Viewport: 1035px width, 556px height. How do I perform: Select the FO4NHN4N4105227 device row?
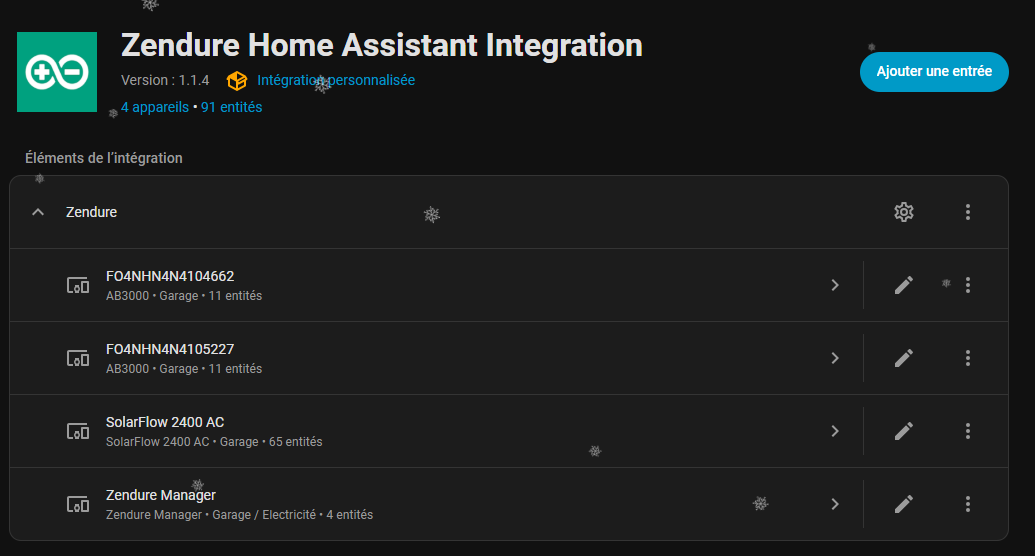(x=400, y=358)
